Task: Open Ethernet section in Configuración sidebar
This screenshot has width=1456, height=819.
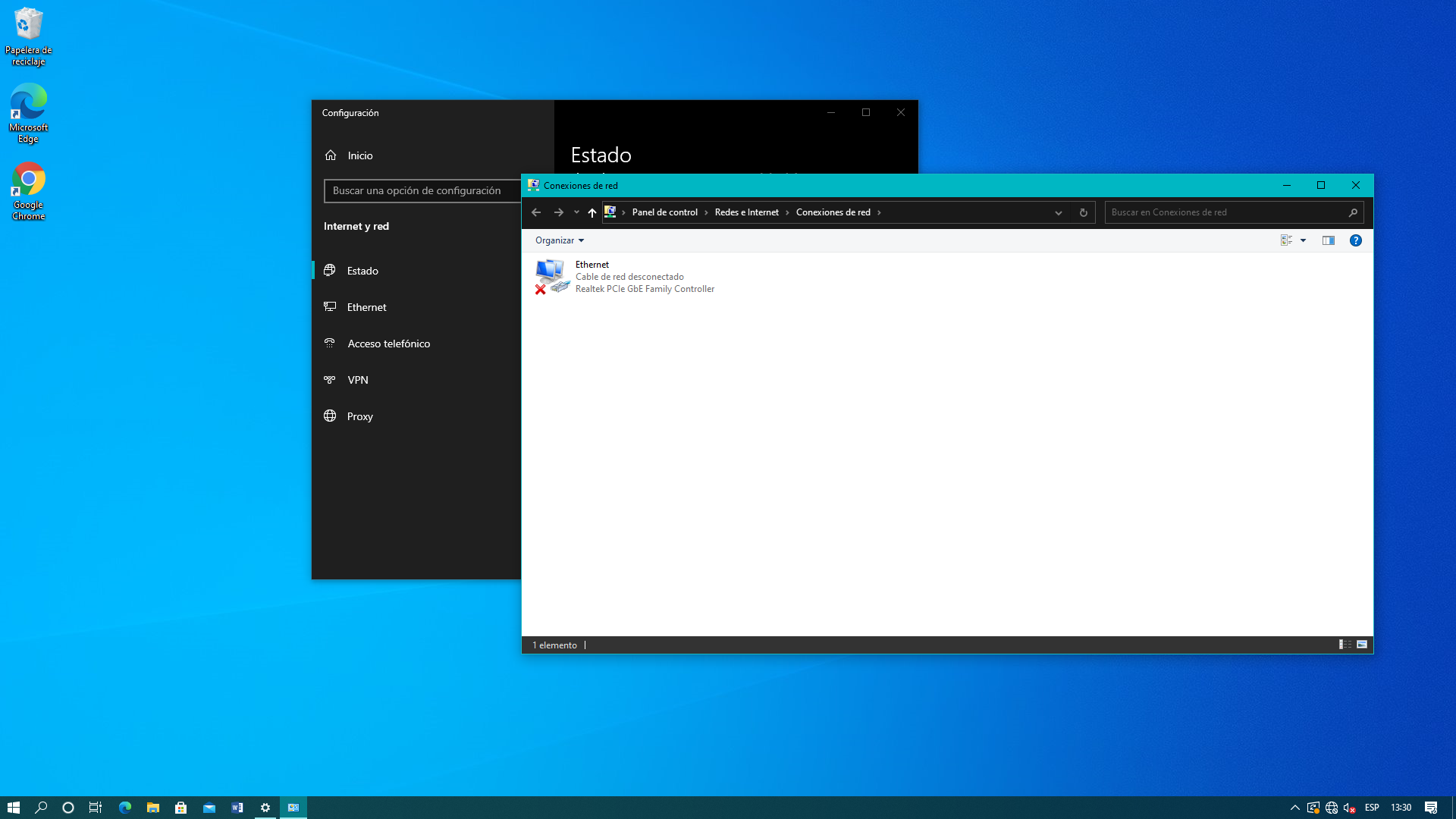Action: (x=366, y=307)
